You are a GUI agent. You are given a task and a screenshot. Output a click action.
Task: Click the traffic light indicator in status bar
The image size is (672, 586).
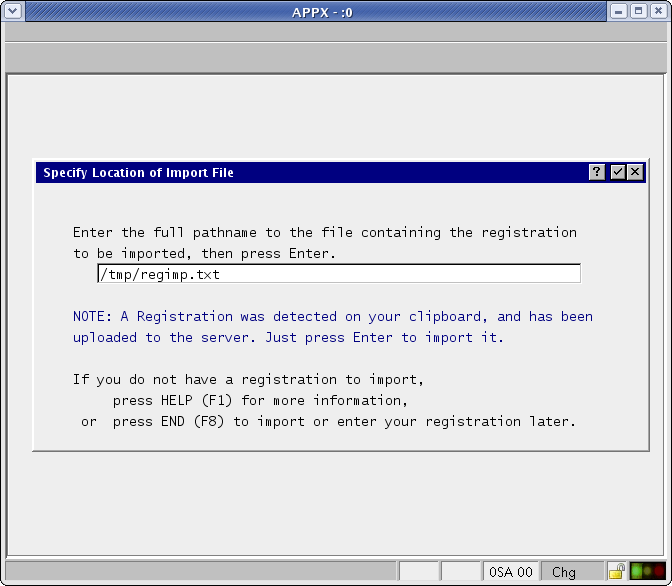click(x=648, y=572)
